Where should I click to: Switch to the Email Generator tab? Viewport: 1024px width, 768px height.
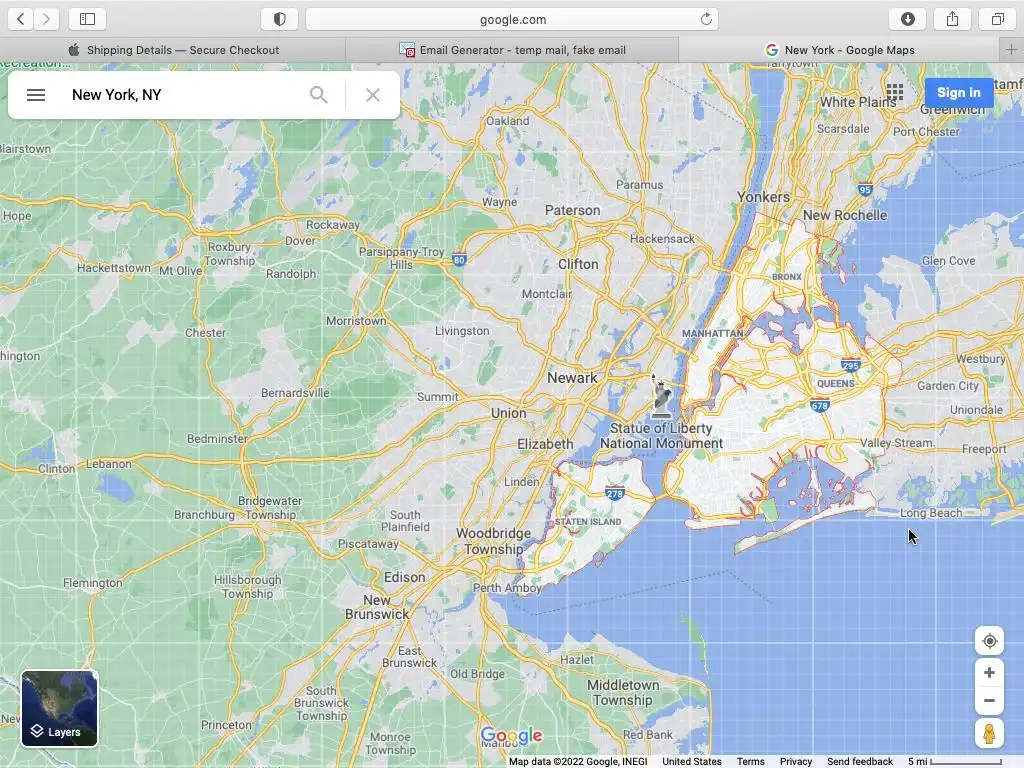(x=512, y=50)
